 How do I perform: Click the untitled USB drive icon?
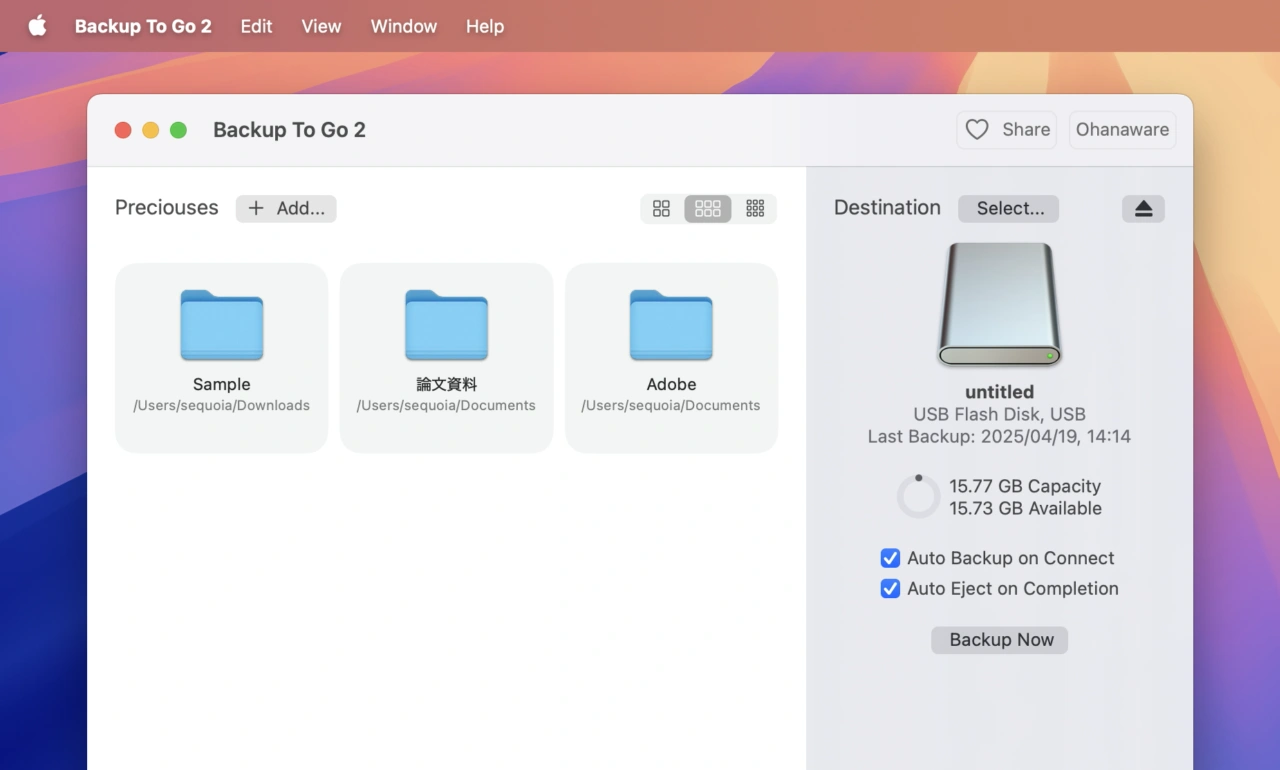[998, 305]
